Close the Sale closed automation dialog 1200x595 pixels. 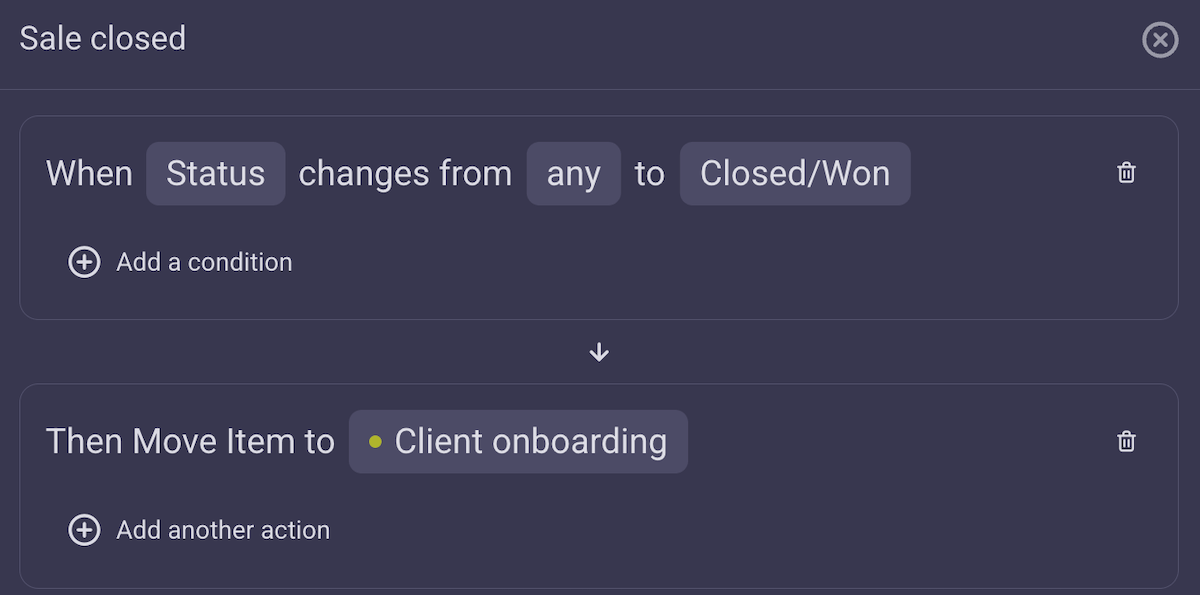1159,40
